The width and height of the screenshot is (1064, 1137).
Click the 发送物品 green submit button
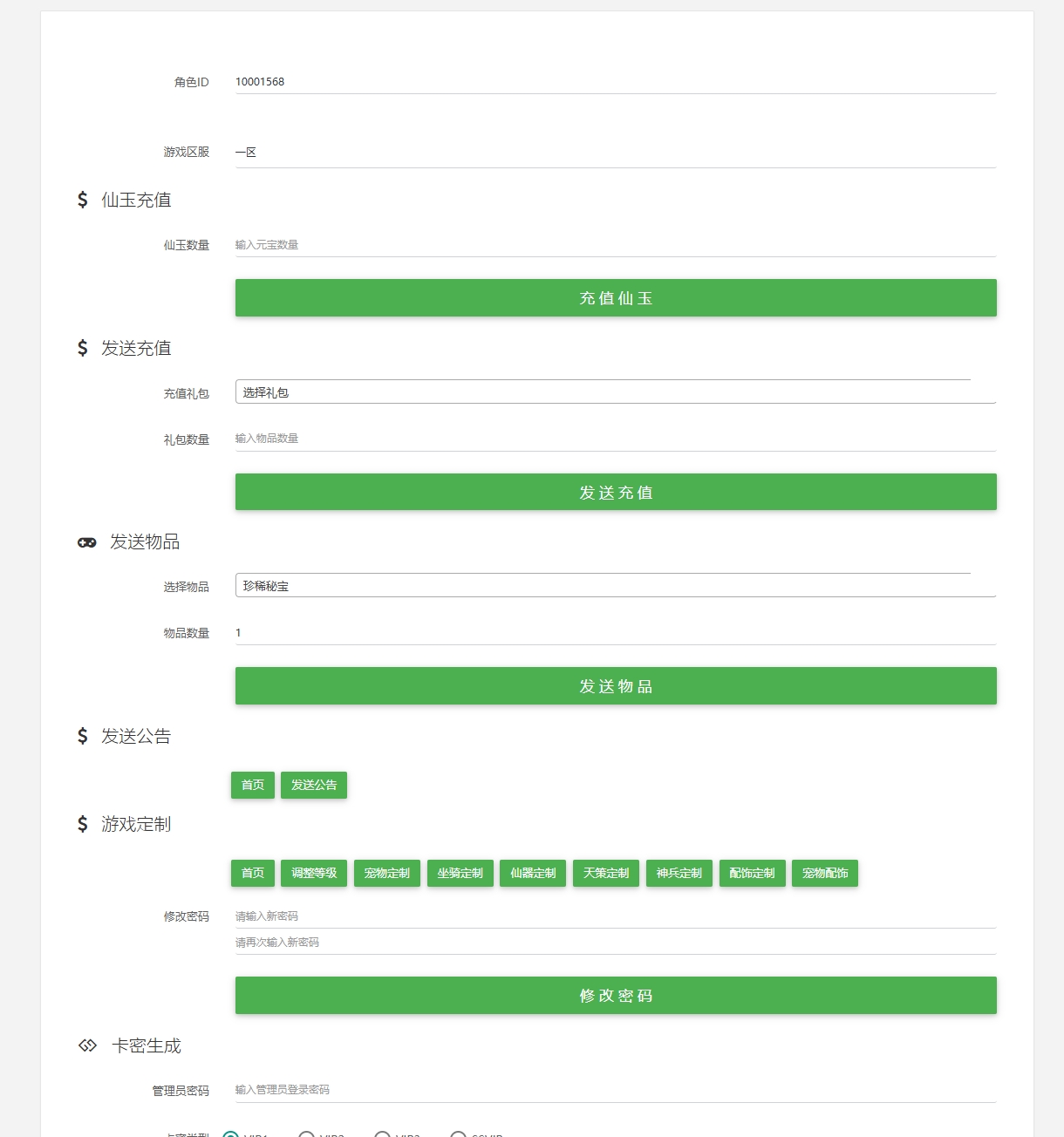[x=616, y=686]
